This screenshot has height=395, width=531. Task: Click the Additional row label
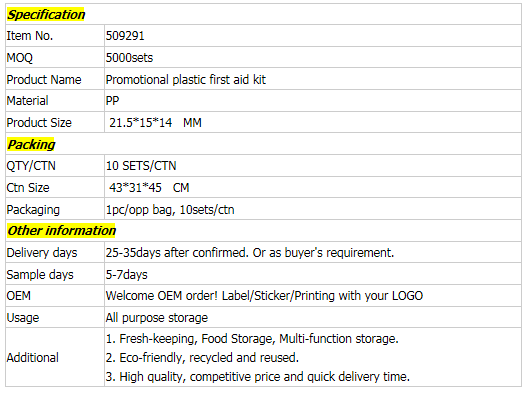click(33, 358)
